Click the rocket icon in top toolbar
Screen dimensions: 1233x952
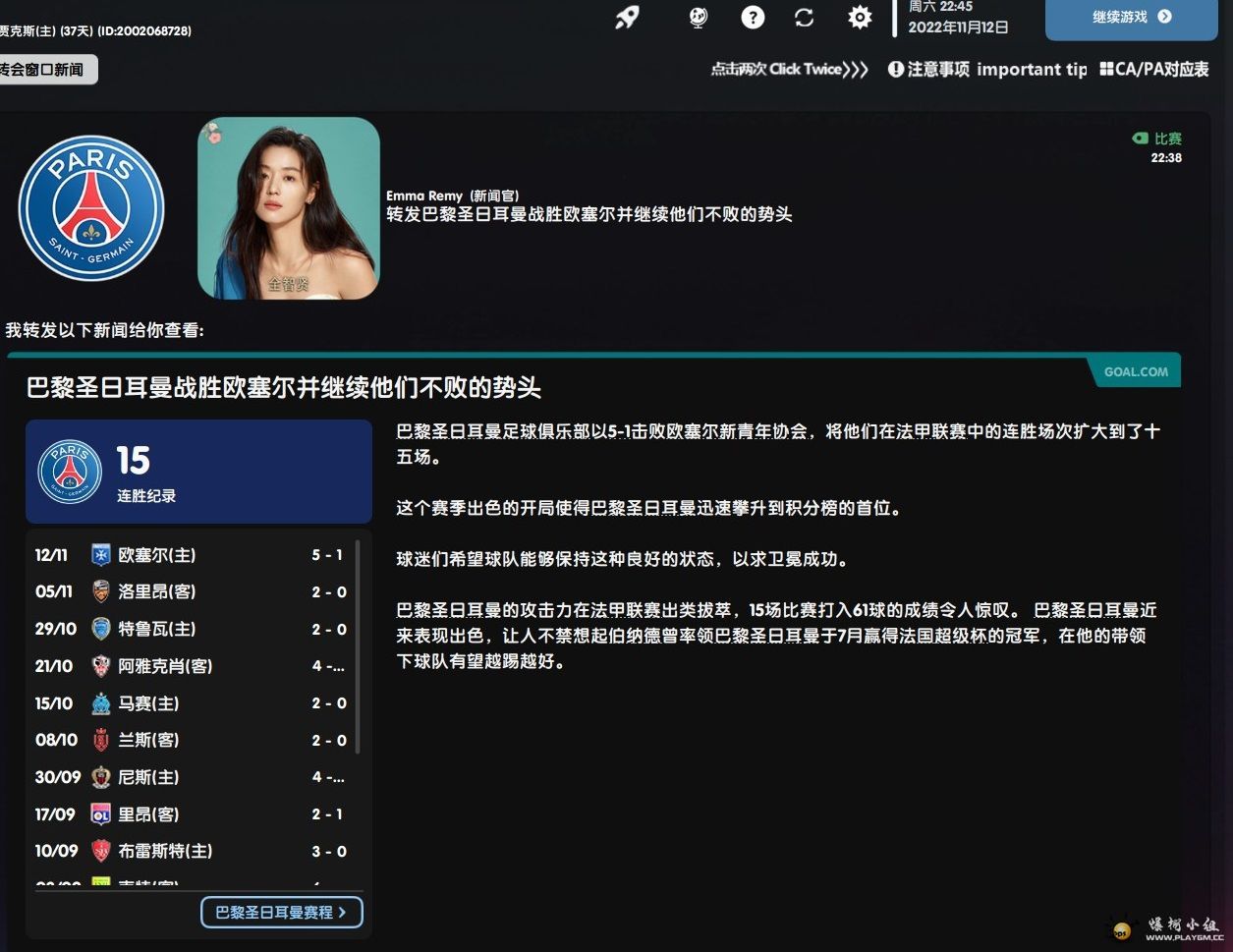pyautogui.click(x=627, y=18)
